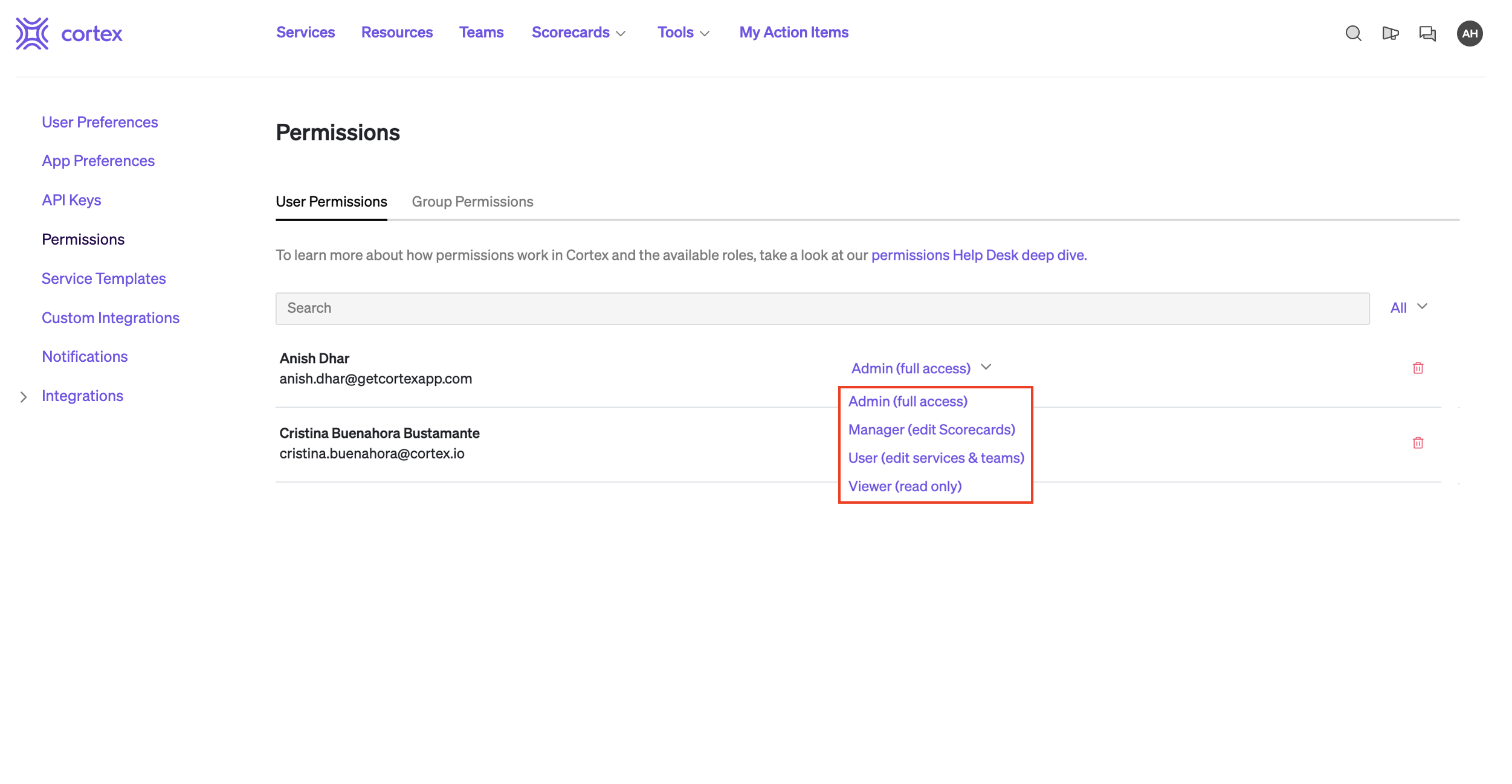Open User Preferences in sidebar
1512x784 pixels.
(100, 122)
